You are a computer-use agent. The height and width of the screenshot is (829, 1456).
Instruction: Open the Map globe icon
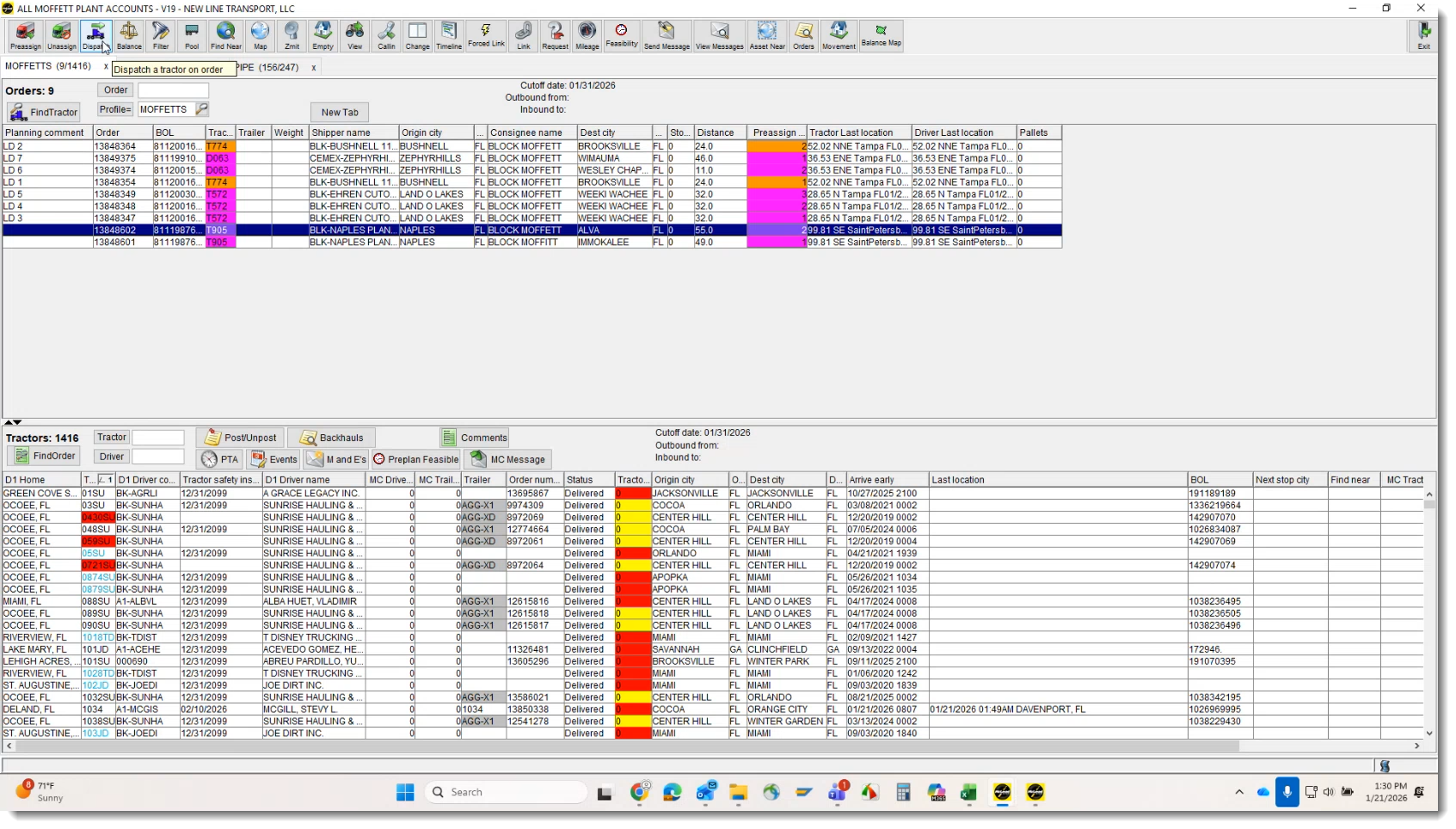(x=260, y=36)
